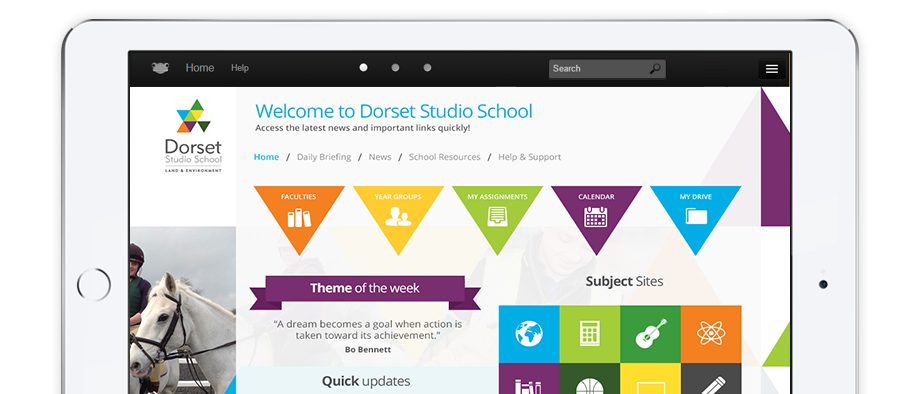The height and width of the screenshot is (394, 920).
Task: Open the calculator subject site tile
Action: [590, 334]
